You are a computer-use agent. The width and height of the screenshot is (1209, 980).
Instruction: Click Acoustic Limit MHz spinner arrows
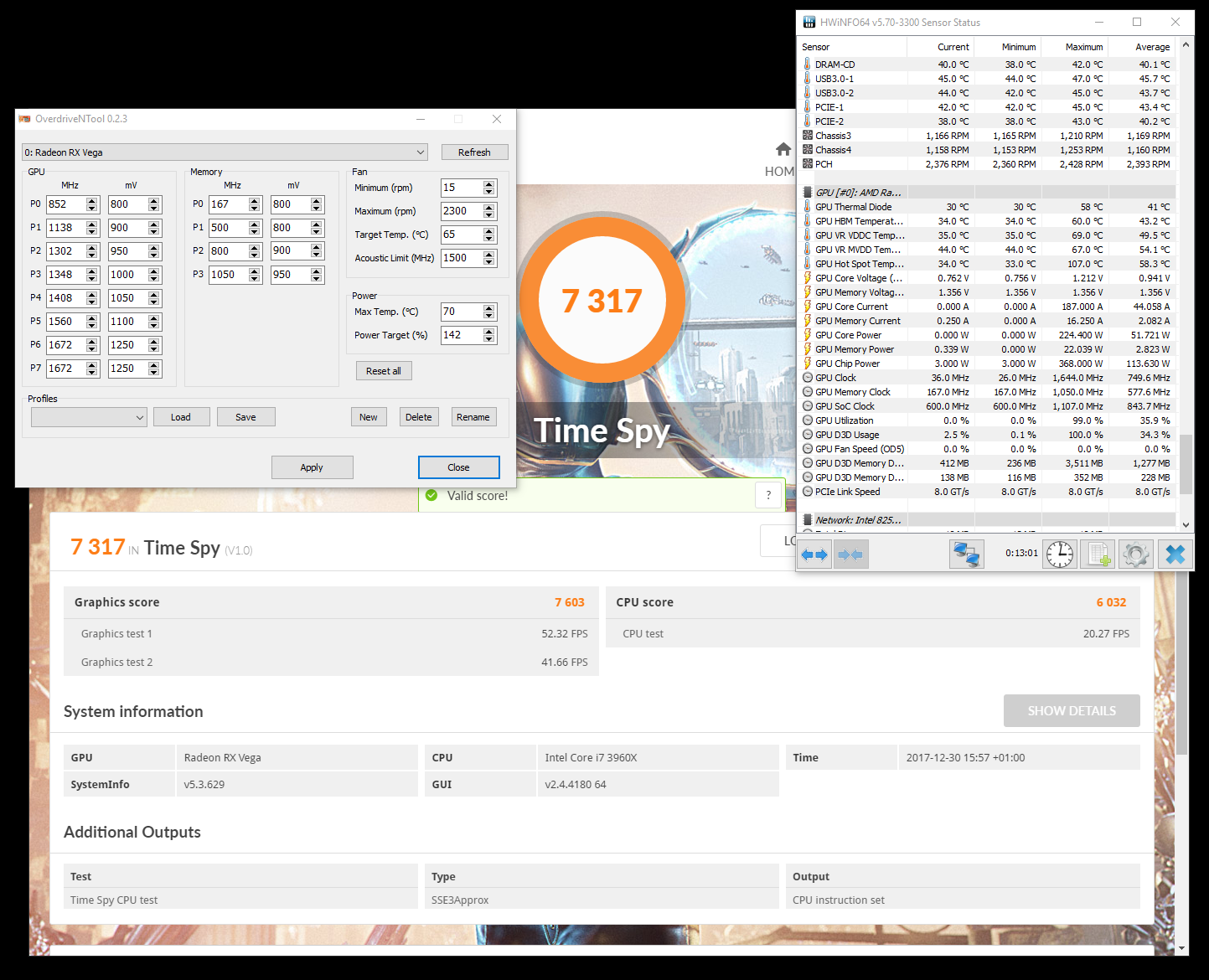489,258
